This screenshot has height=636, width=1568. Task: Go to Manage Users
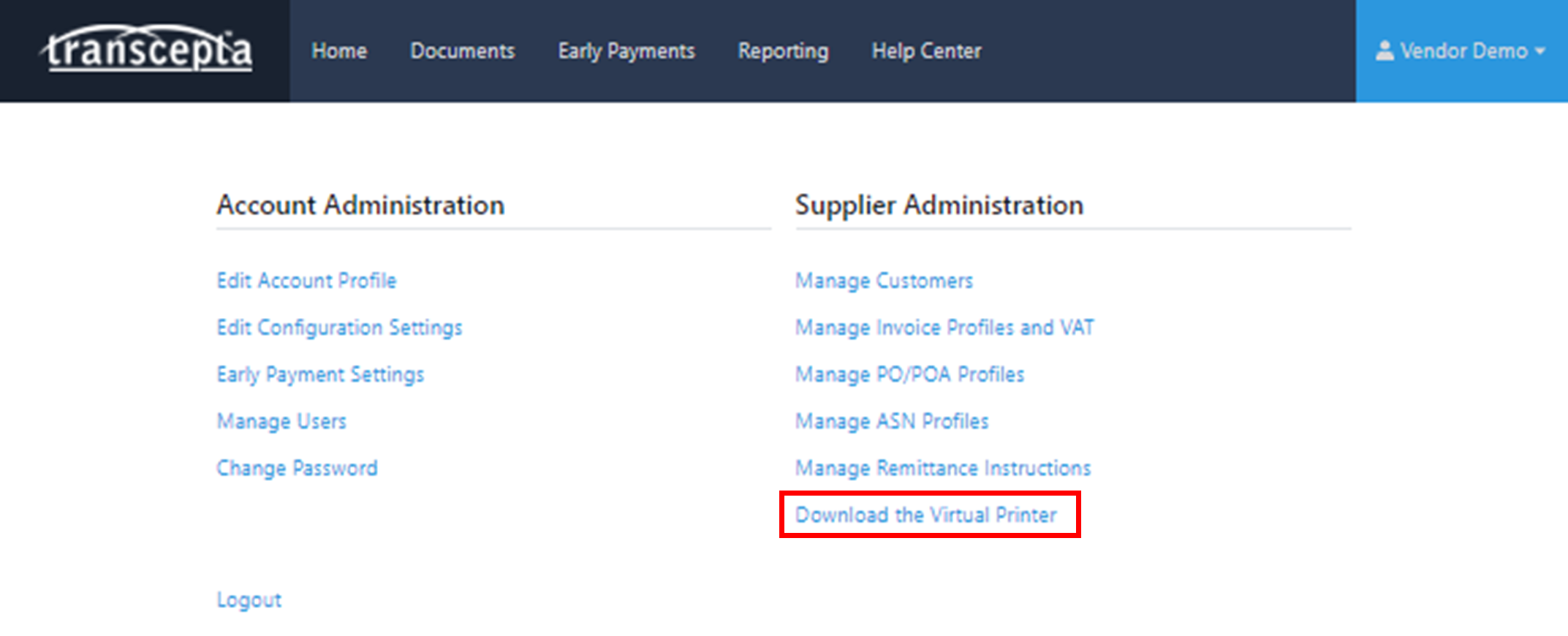(281, 421)
